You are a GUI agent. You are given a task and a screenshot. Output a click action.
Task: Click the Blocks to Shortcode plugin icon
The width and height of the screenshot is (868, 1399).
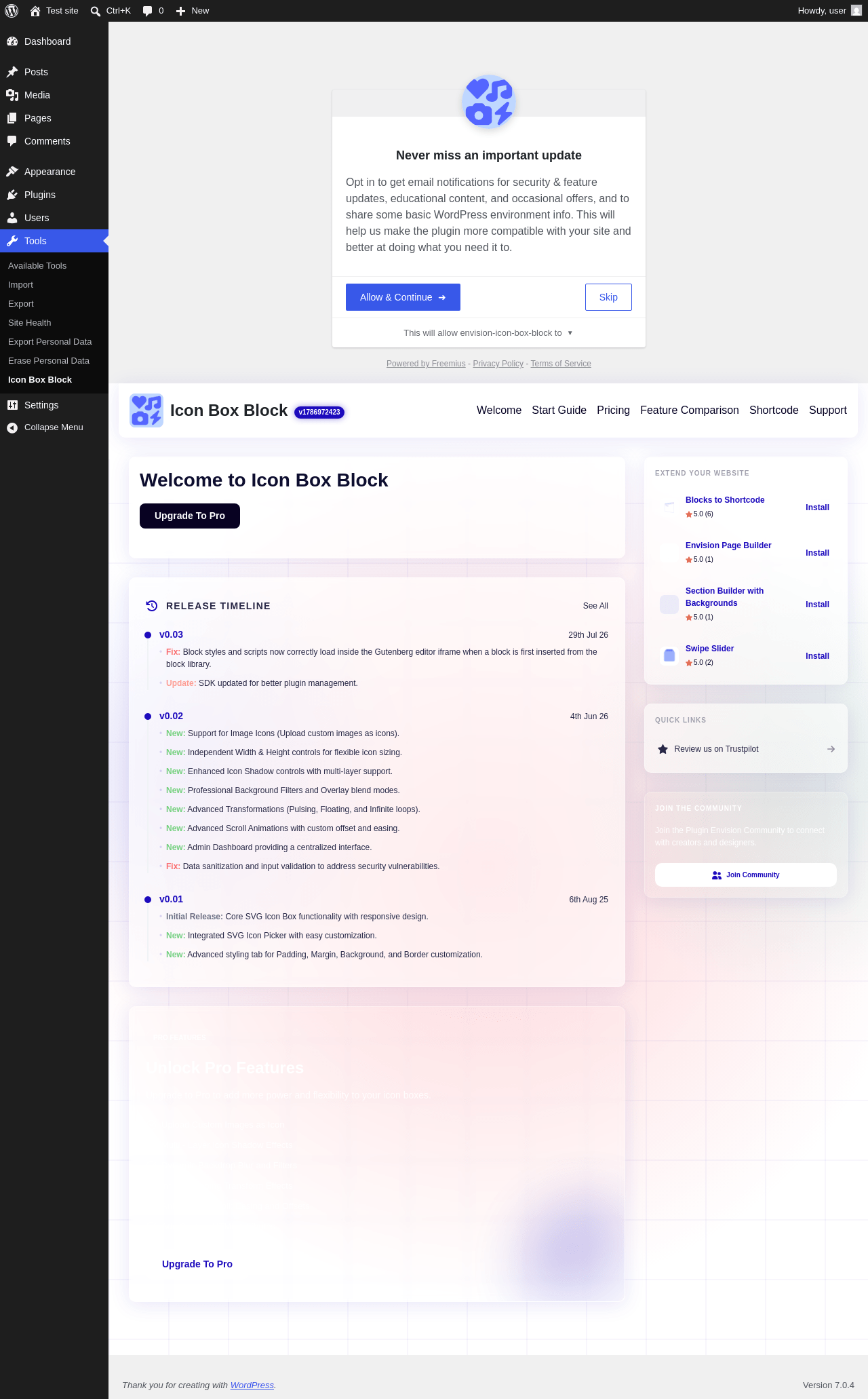[669, 507]
